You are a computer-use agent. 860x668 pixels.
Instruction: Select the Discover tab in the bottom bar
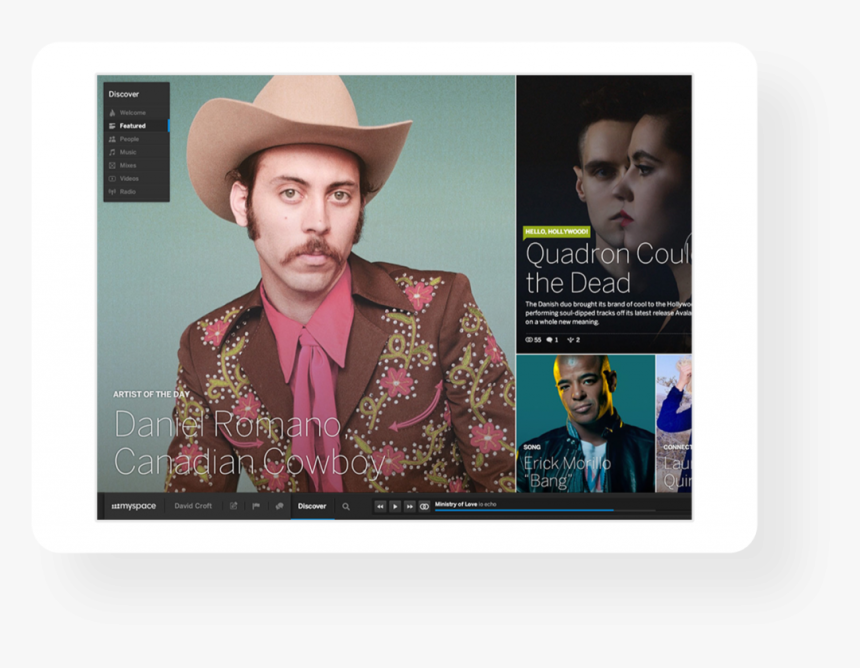click(x=312, y=507)
